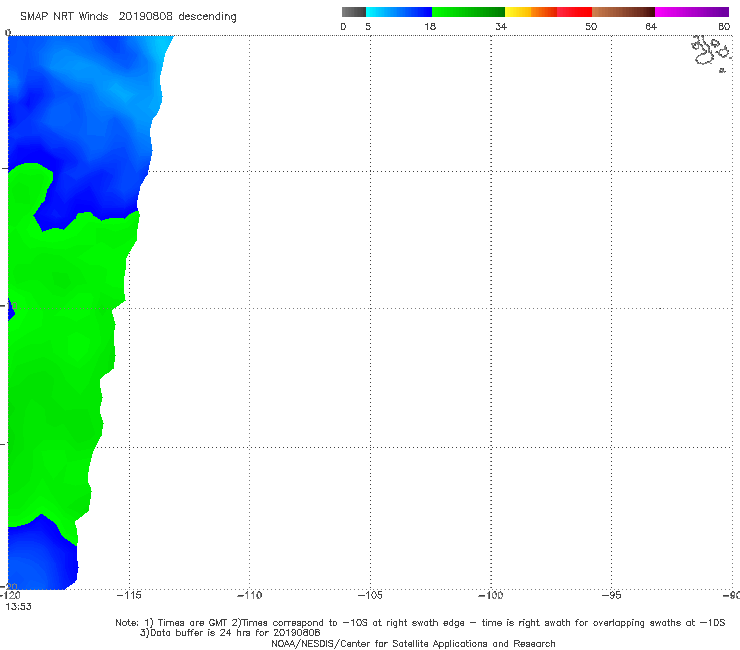Pick the cyan-to-blue 5–18 segment of the color bar
The width and height of the screenshot is (740, 650).
(x=399, y=12)
